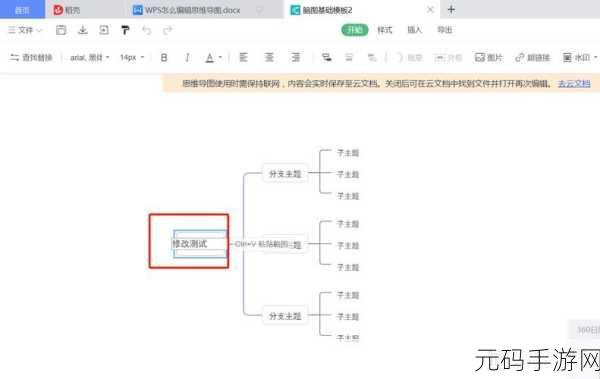Select the middle branch node showing Ctrl+V hint

pyautogui.click(x=285, y=244)
